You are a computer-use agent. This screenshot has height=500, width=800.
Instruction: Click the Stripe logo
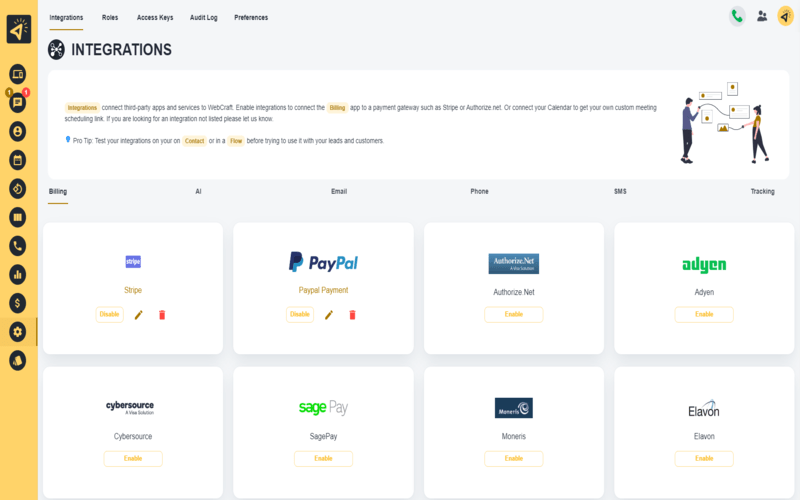tap(133, 262)
